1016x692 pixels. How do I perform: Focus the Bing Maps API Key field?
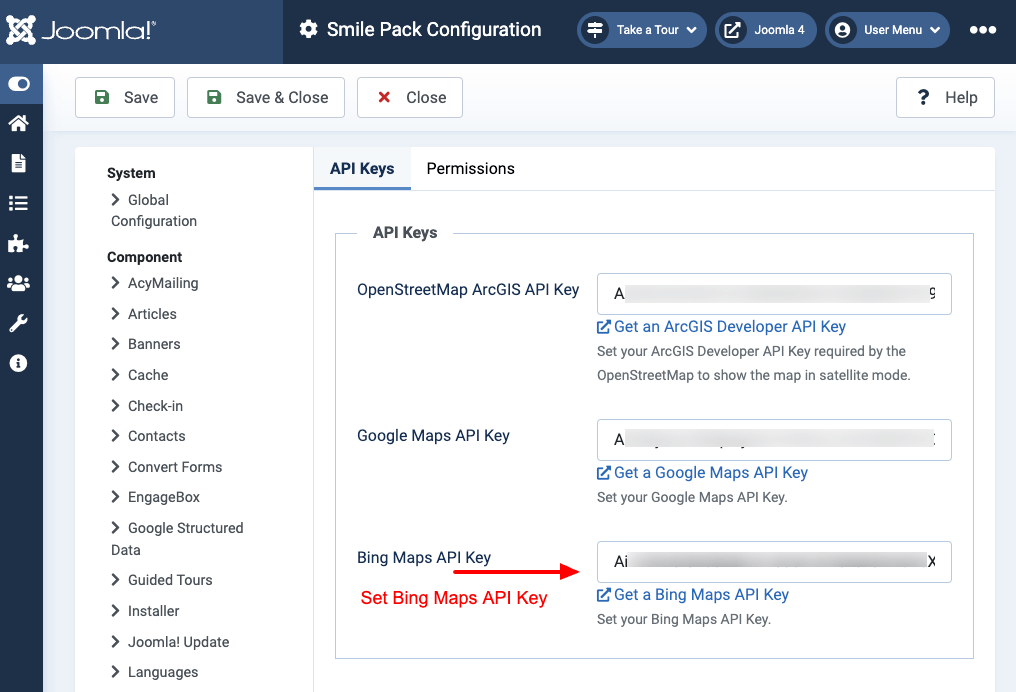tap(774, 562)
